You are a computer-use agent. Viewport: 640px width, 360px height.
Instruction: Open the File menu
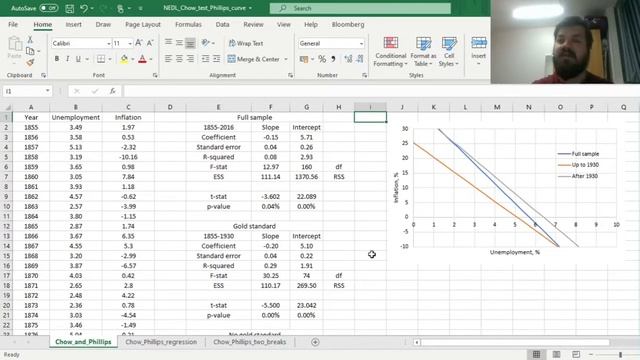13,24
